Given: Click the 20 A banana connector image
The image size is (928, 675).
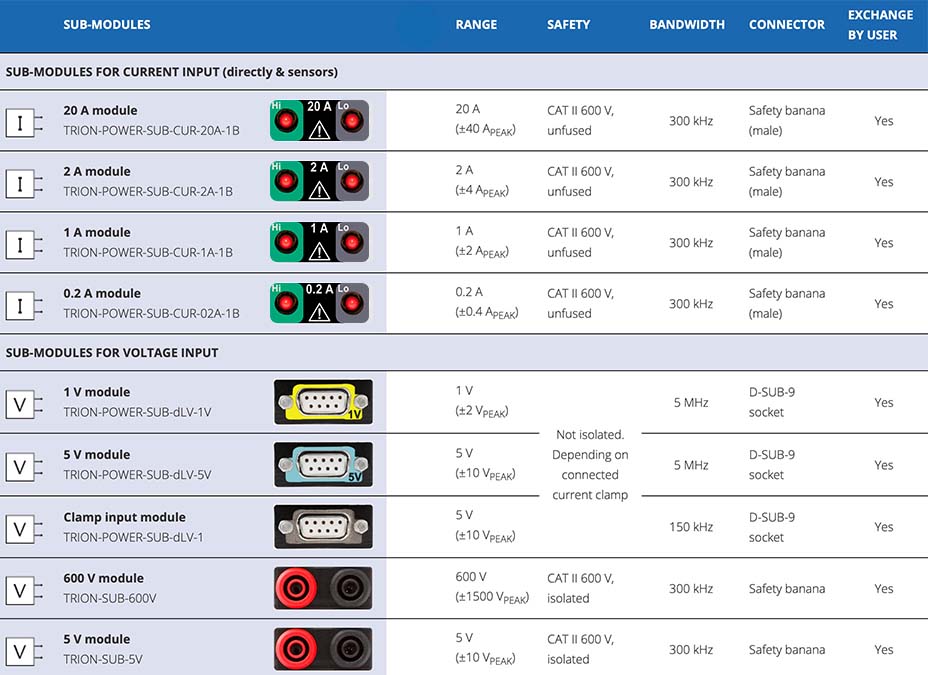Looking at the screenshot, I should pyautogui.click(x=319, y=121).
